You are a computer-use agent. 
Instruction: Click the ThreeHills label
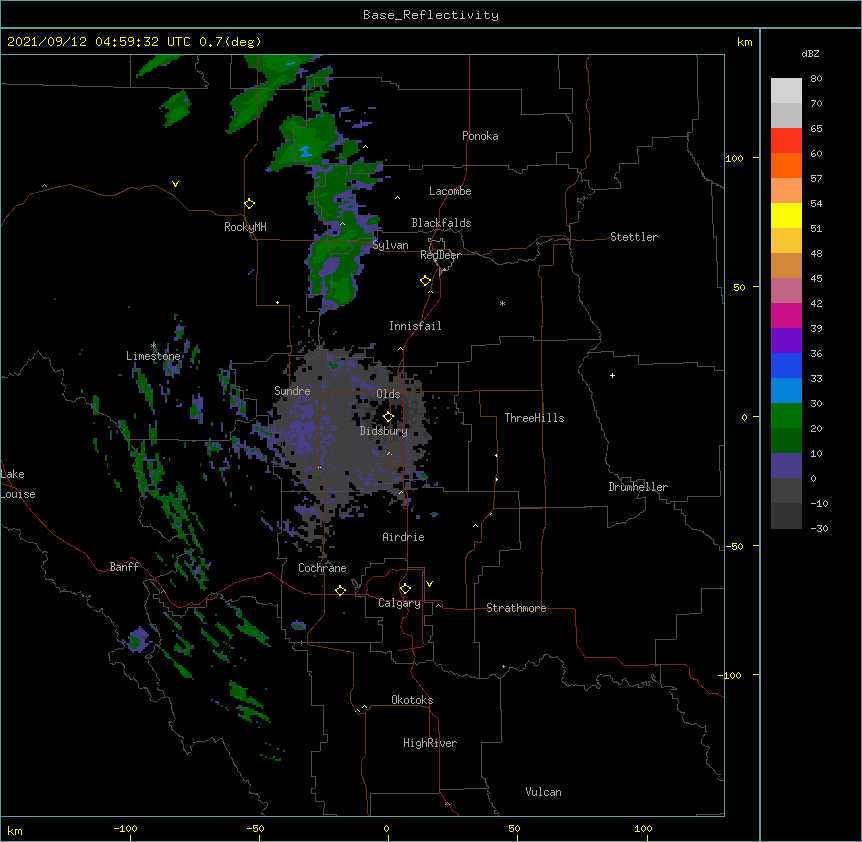click(534, 418)
